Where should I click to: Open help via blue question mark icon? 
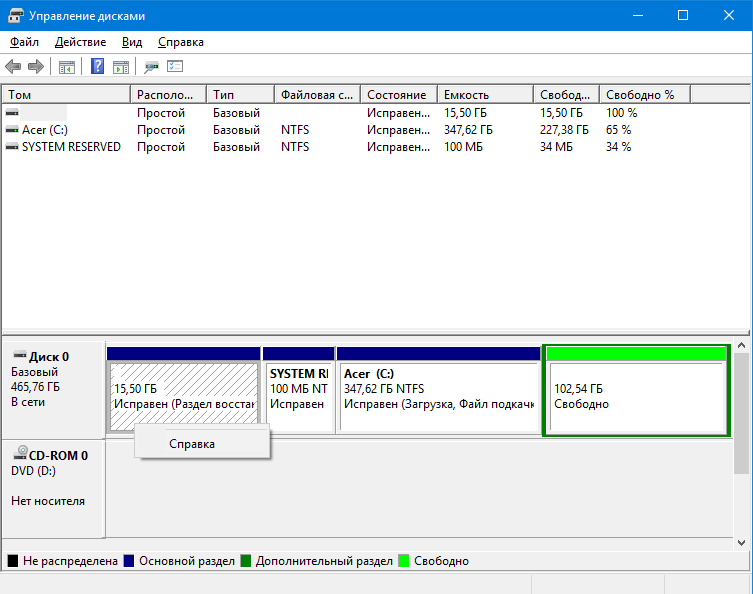coord(97,66)
